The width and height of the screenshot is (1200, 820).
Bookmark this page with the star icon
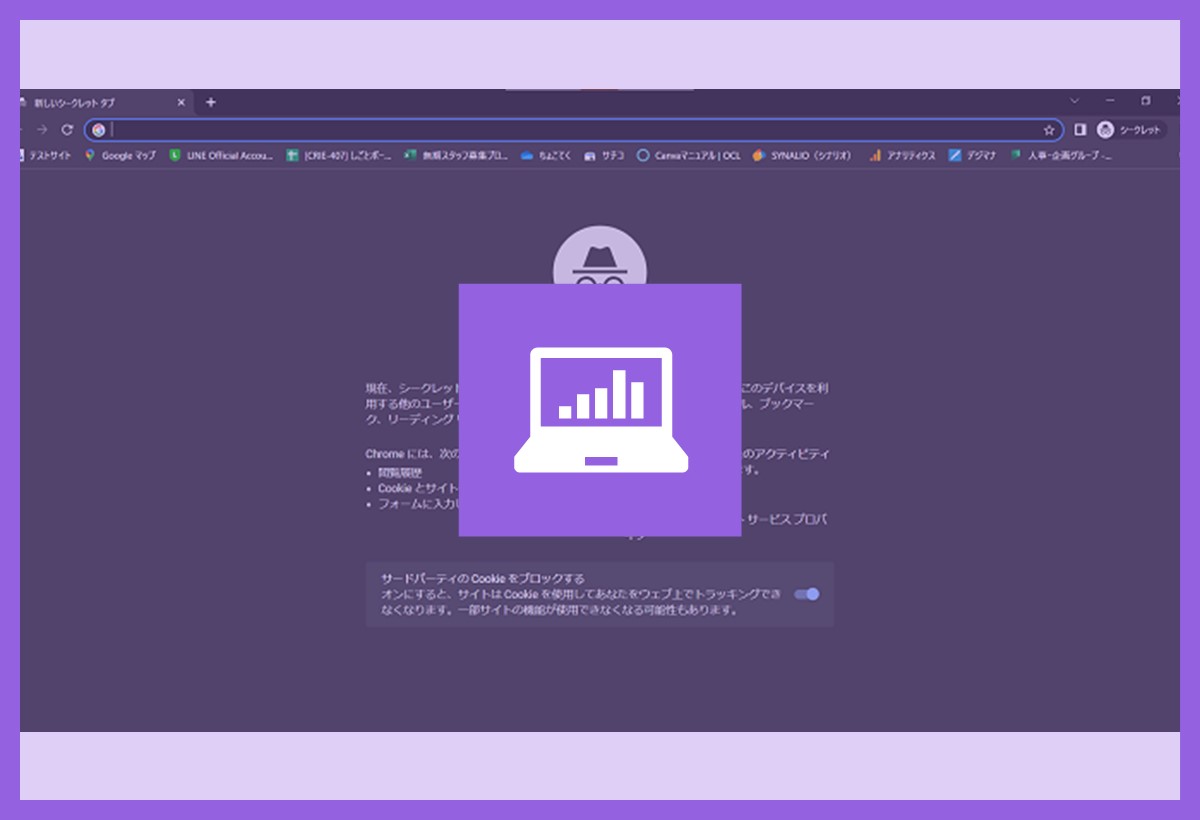(1049, 130)
